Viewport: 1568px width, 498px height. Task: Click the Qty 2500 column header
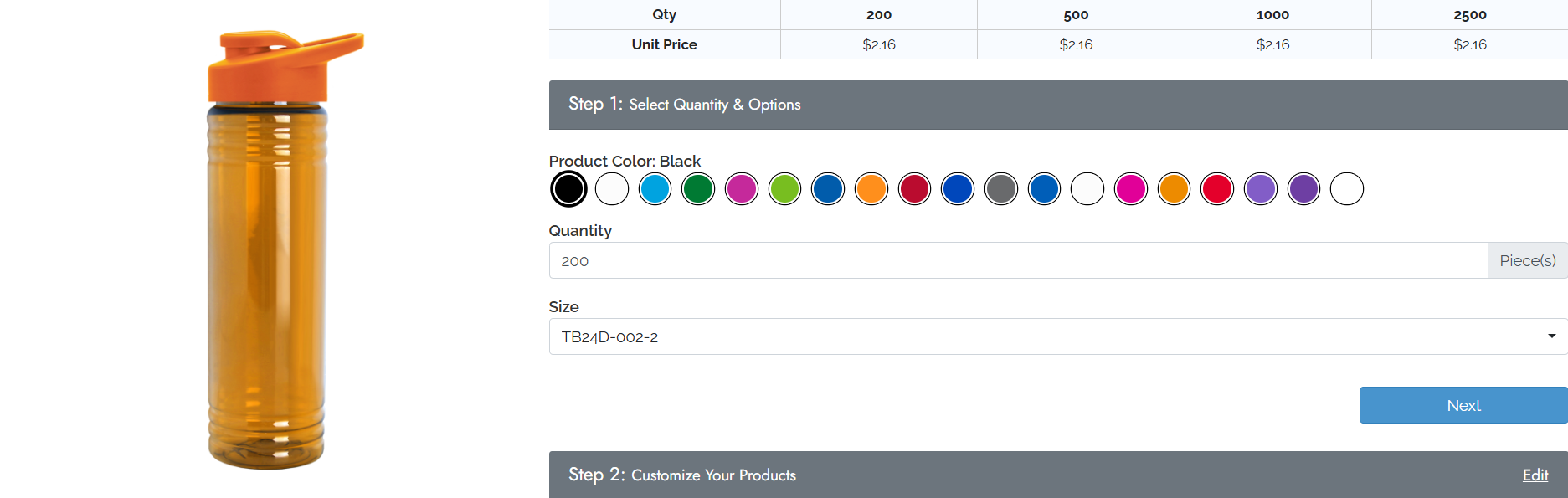click(1470, 14)
